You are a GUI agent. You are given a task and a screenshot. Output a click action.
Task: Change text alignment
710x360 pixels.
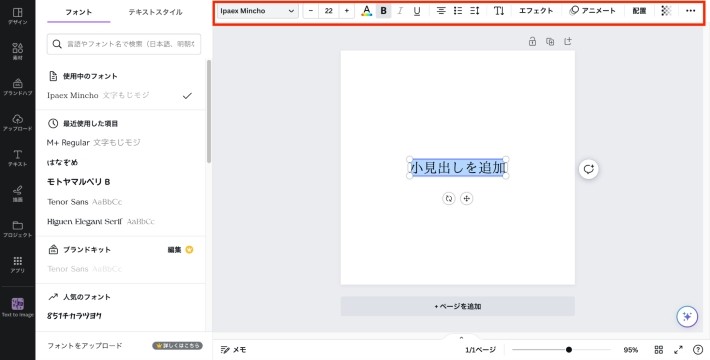(x=441, y=11)
